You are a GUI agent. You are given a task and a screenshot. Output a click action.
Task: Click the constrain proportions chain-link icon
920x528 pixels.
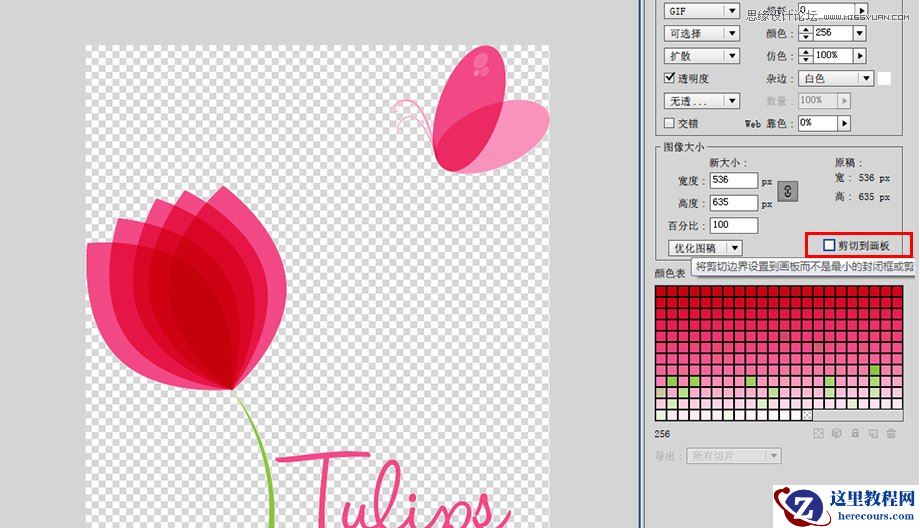click(788, 192)
